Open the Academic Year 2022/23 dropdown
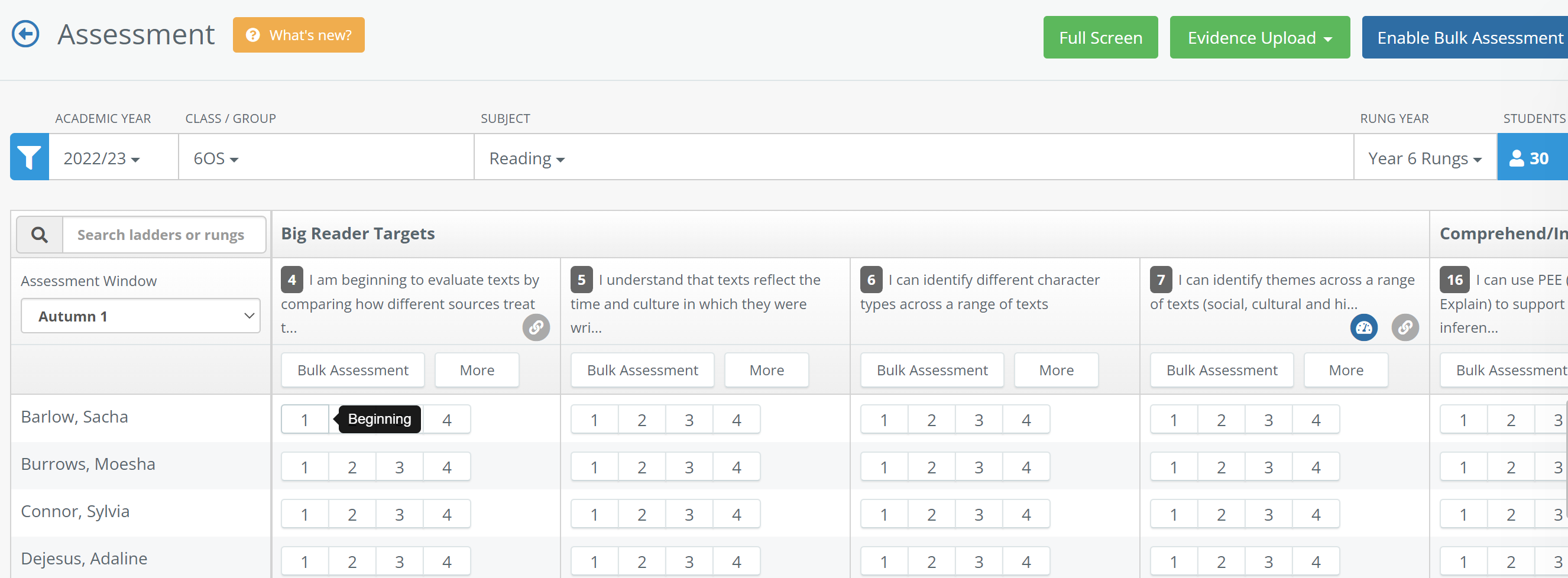Image resolution: width=1568 pixels, height=578 pixels. pyautogui.click(x=102, y=158)
